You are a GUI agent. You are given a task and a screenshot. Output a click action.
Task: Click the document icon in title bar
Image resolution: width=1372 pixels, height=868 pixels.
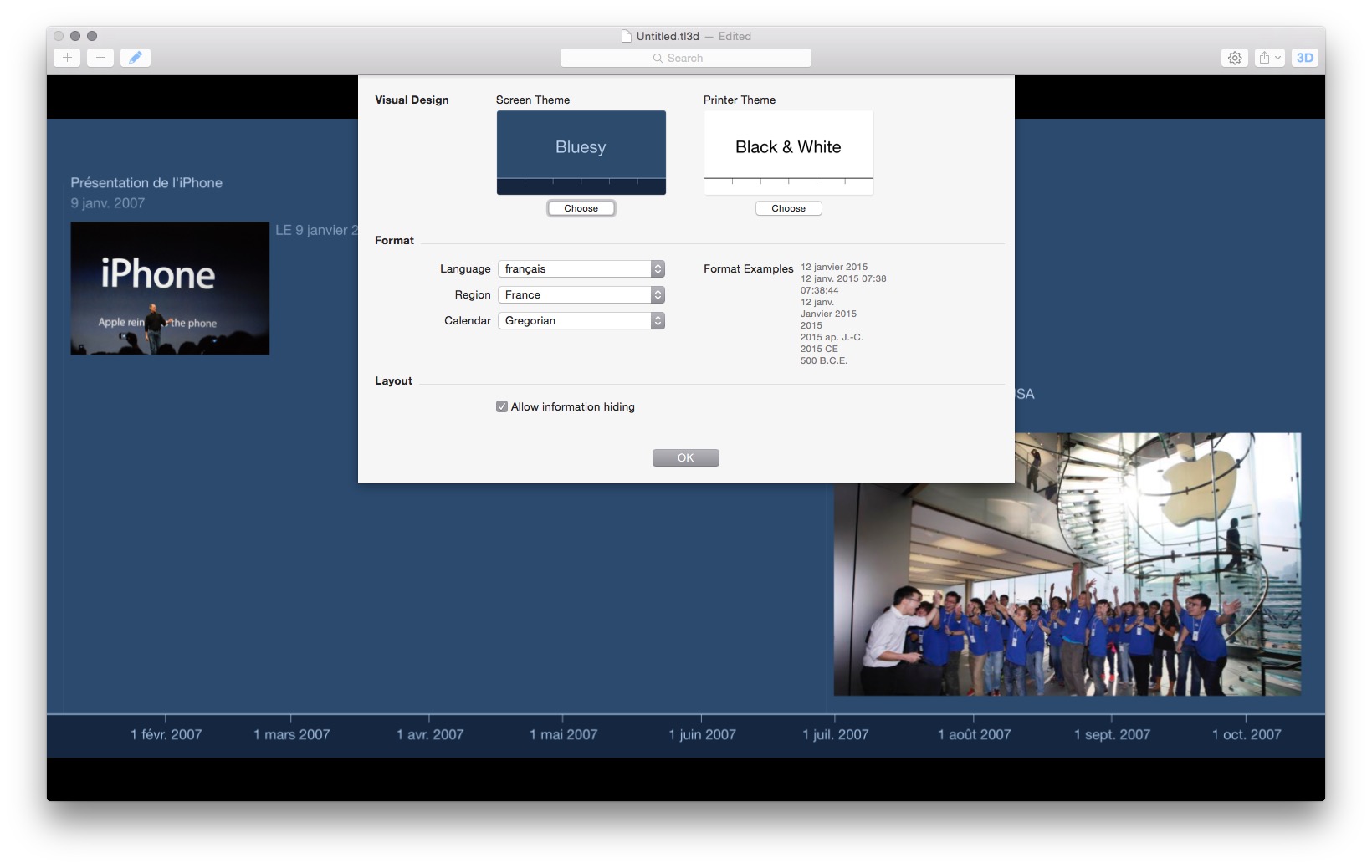pos(627,36)
